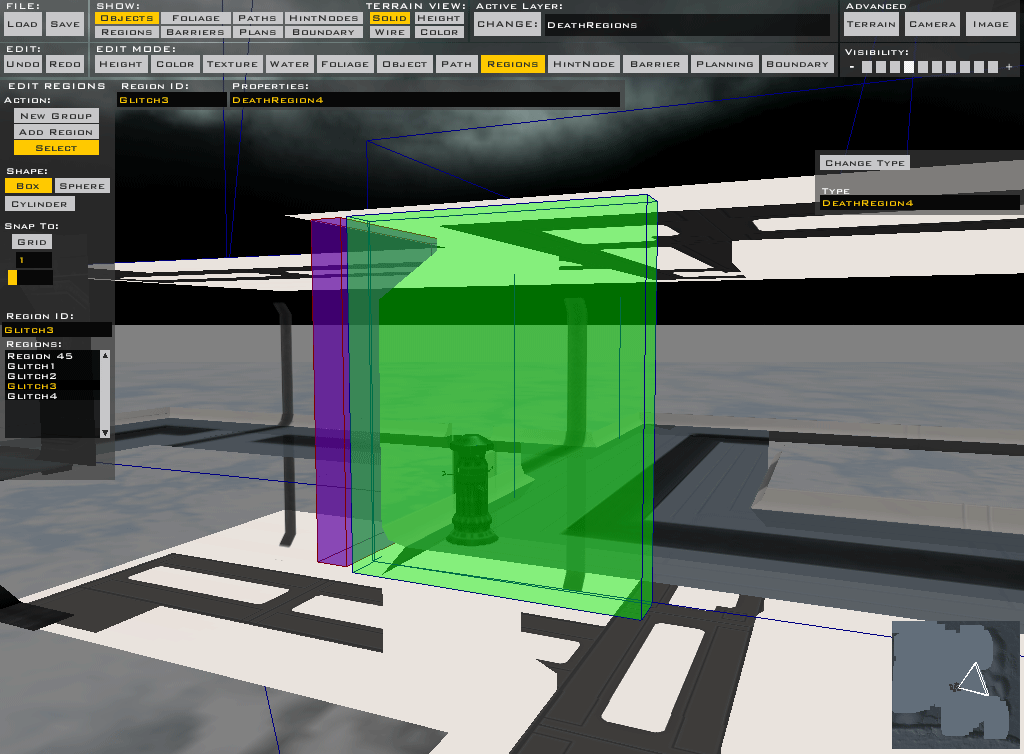Save the current file
Screen dimensions: 1024x754
click(x=65, y=24)
